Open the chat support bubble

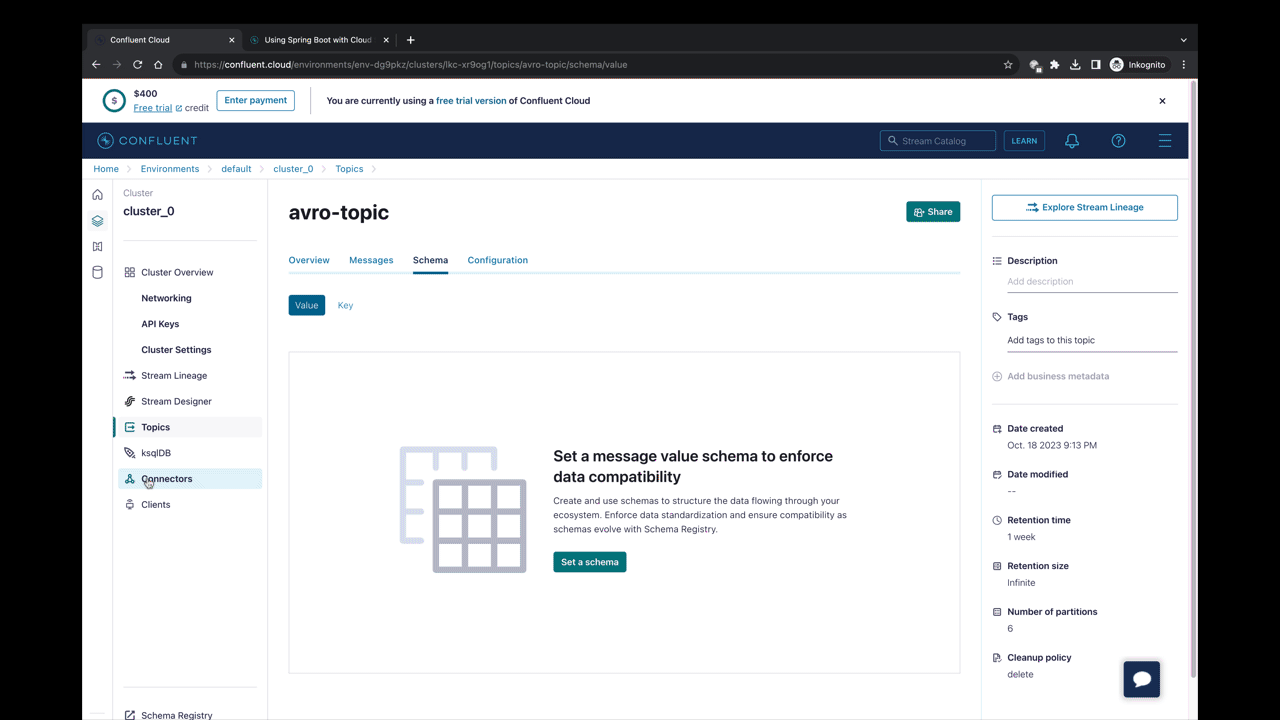tap(1141, 679)
